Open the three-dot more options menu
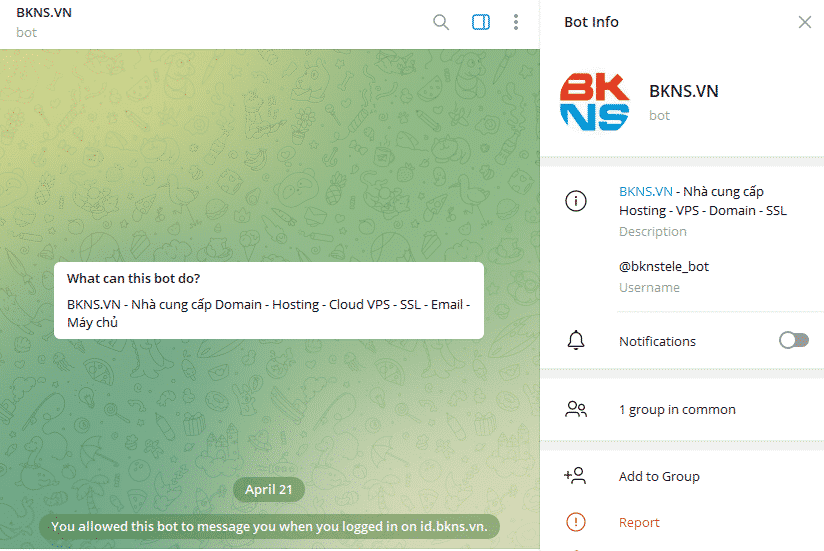Viewport: 824px width, 551px height. 516,22
